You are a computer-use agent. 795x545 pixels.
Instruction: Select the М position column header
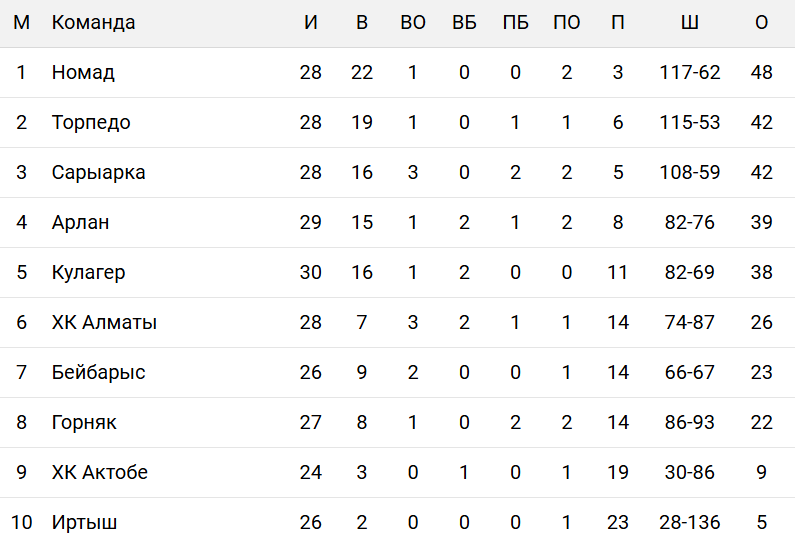tap(21, 23)
